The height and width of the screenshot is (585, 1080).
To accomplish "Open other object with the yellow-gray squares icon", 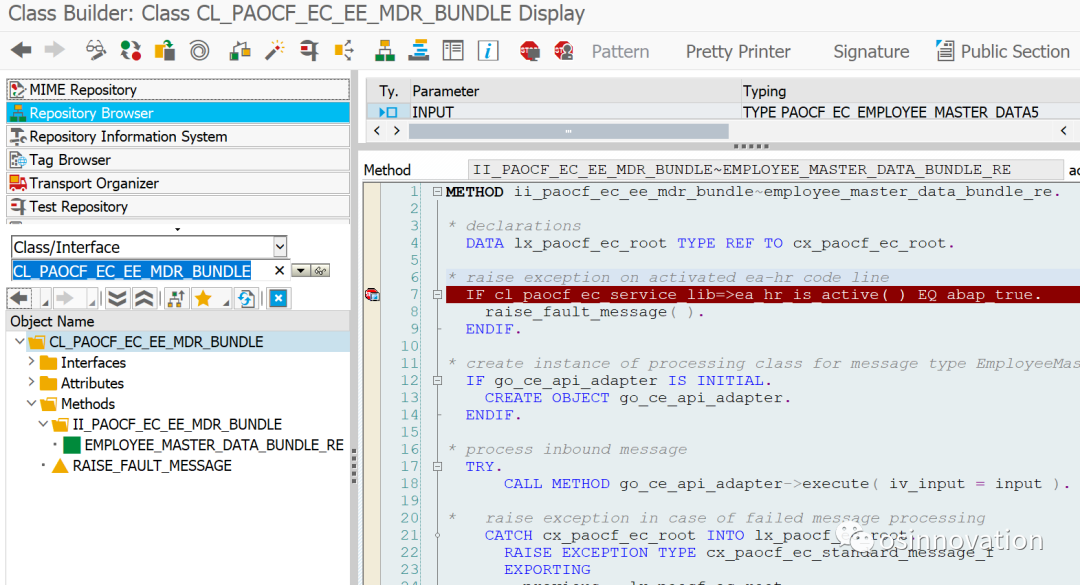I will point(165,50).
